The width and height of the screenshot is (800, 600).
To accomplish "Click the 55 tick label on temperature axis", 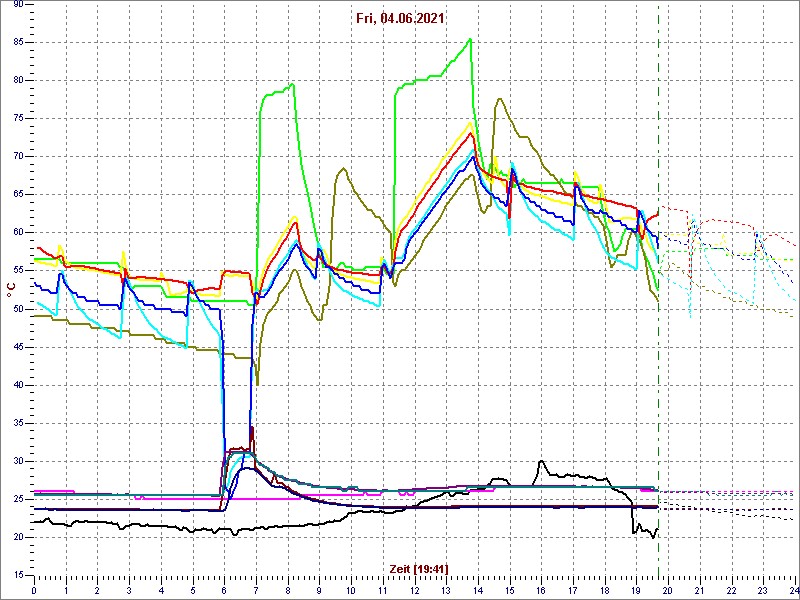I will tap(18, 271).
